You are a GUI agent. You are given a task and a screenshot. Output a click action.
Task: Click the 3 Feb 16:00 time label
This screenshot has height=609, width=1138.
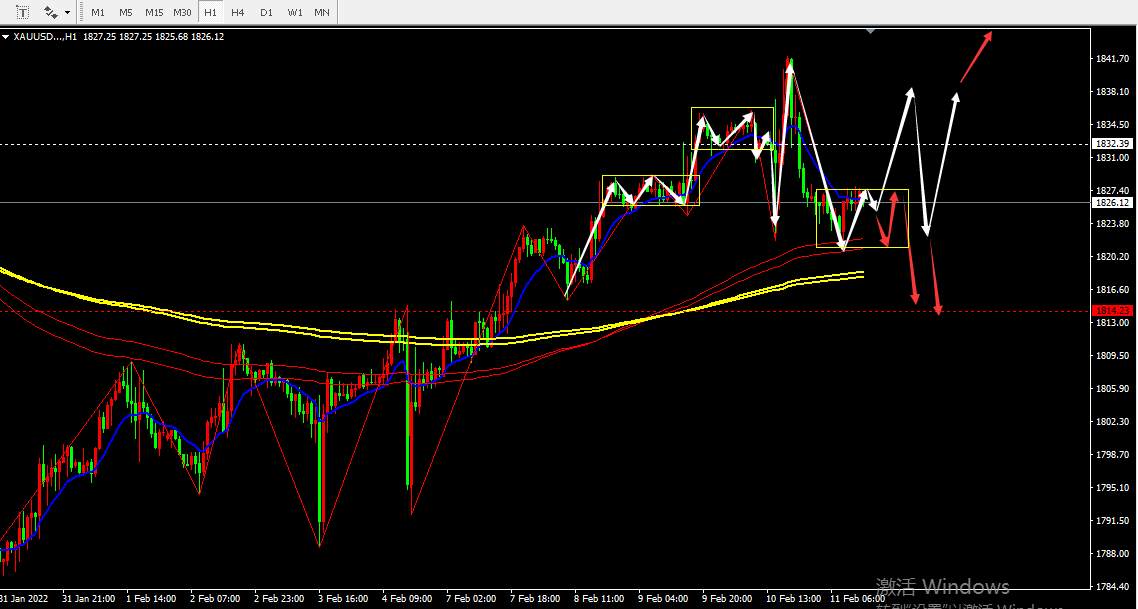click(343, 599)
